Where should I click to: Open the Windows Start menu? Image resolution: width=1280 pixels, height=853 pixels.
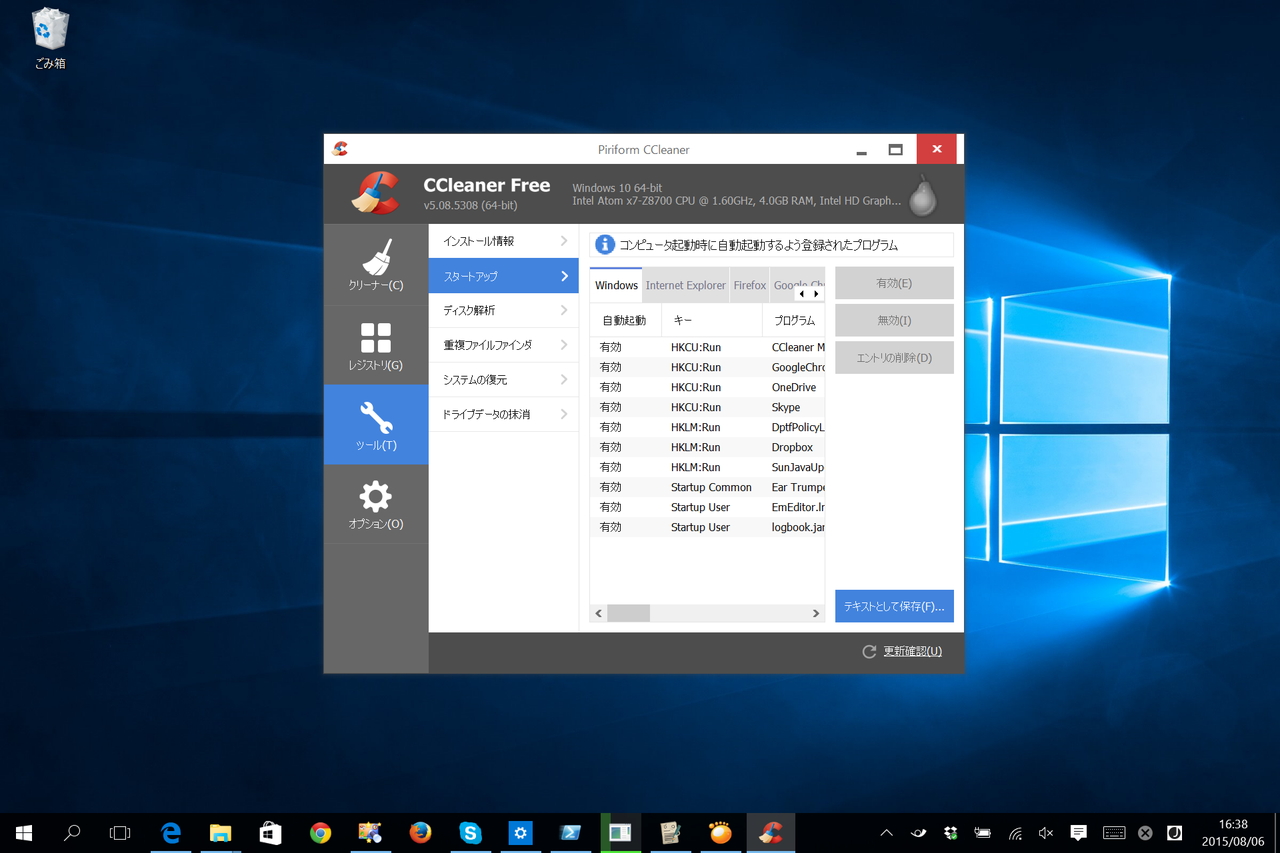[x=24, y=833]
